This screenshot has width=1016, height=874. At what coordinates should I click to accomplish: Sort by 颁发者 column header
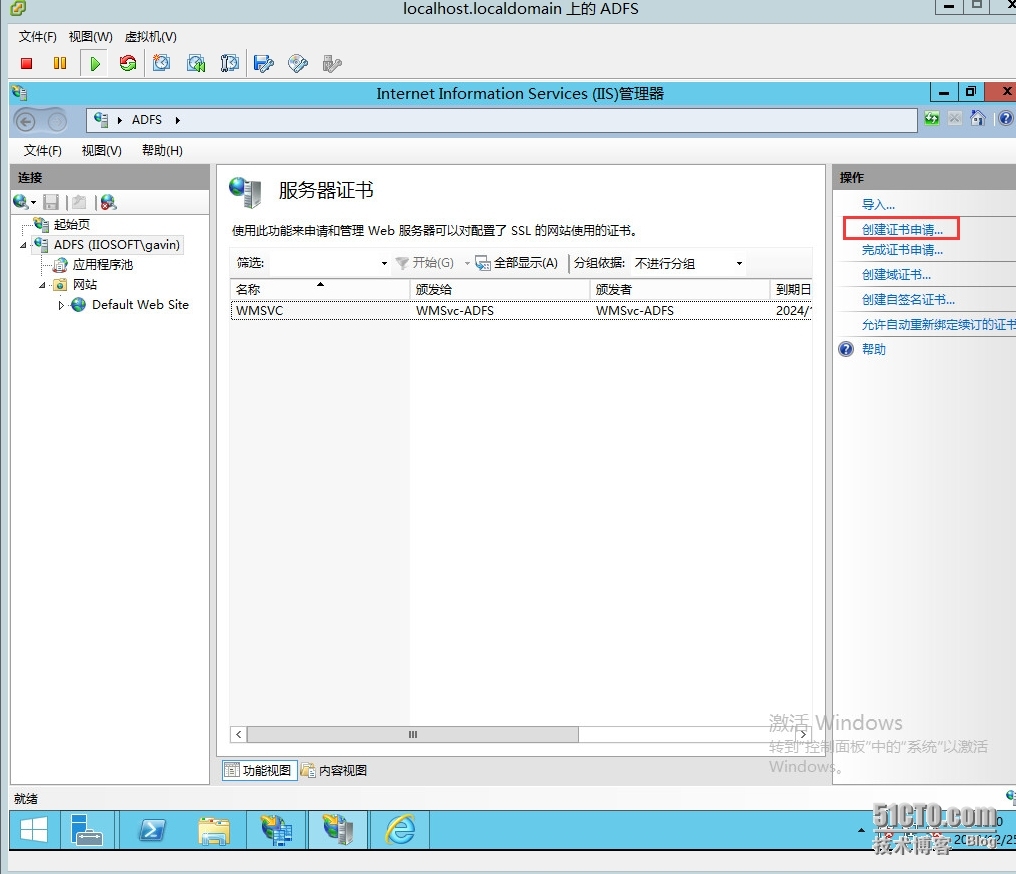680,290
